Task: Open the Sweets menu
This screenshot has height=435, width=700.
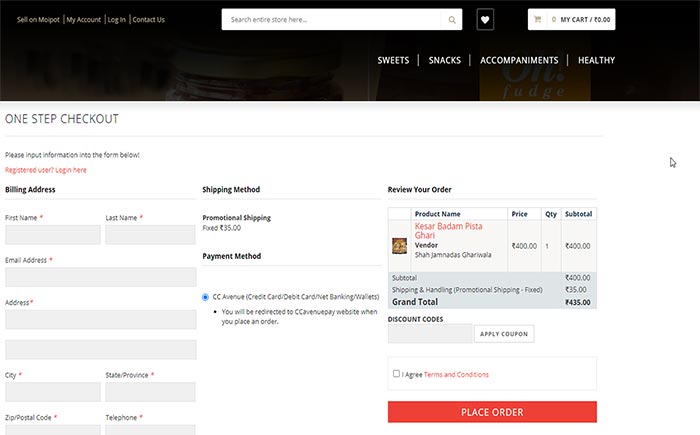Action: pyautogui.click(x=393, y=60)
